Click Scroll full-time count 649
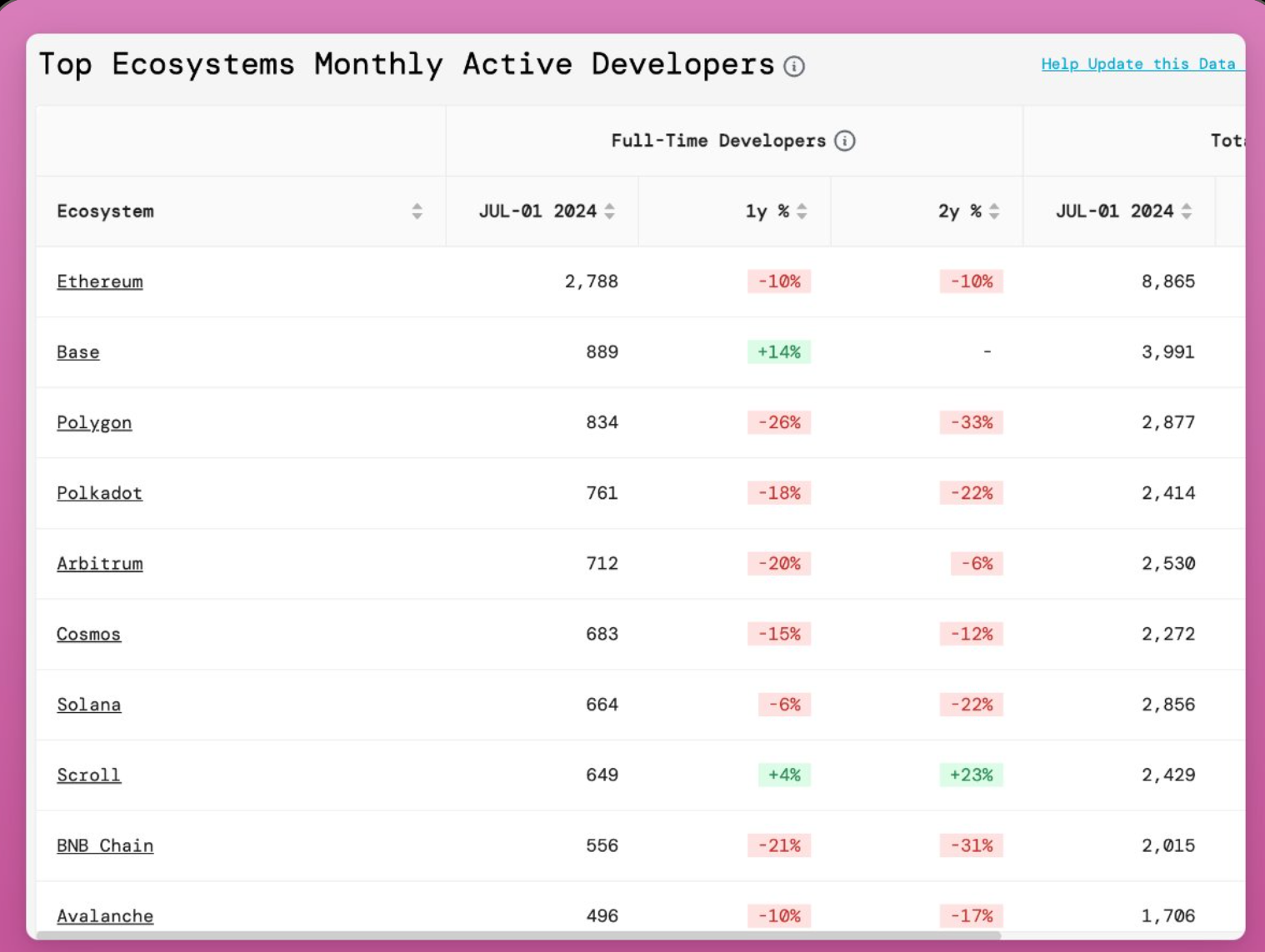The height and width of the screenshot is (952, 1265). [x=602, y=775]
